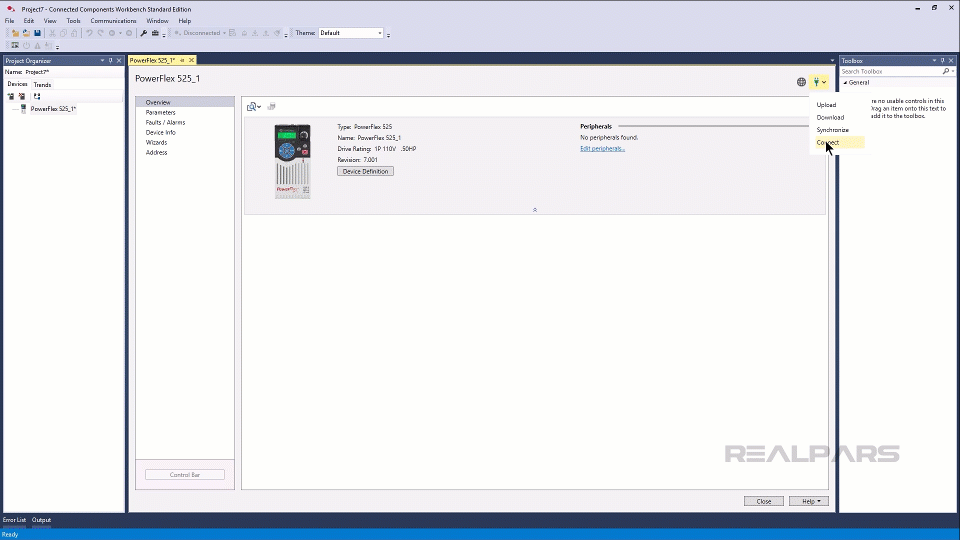Open the Project Organizer options dropdown arrow
960x540 pixels.
point(102,61)
